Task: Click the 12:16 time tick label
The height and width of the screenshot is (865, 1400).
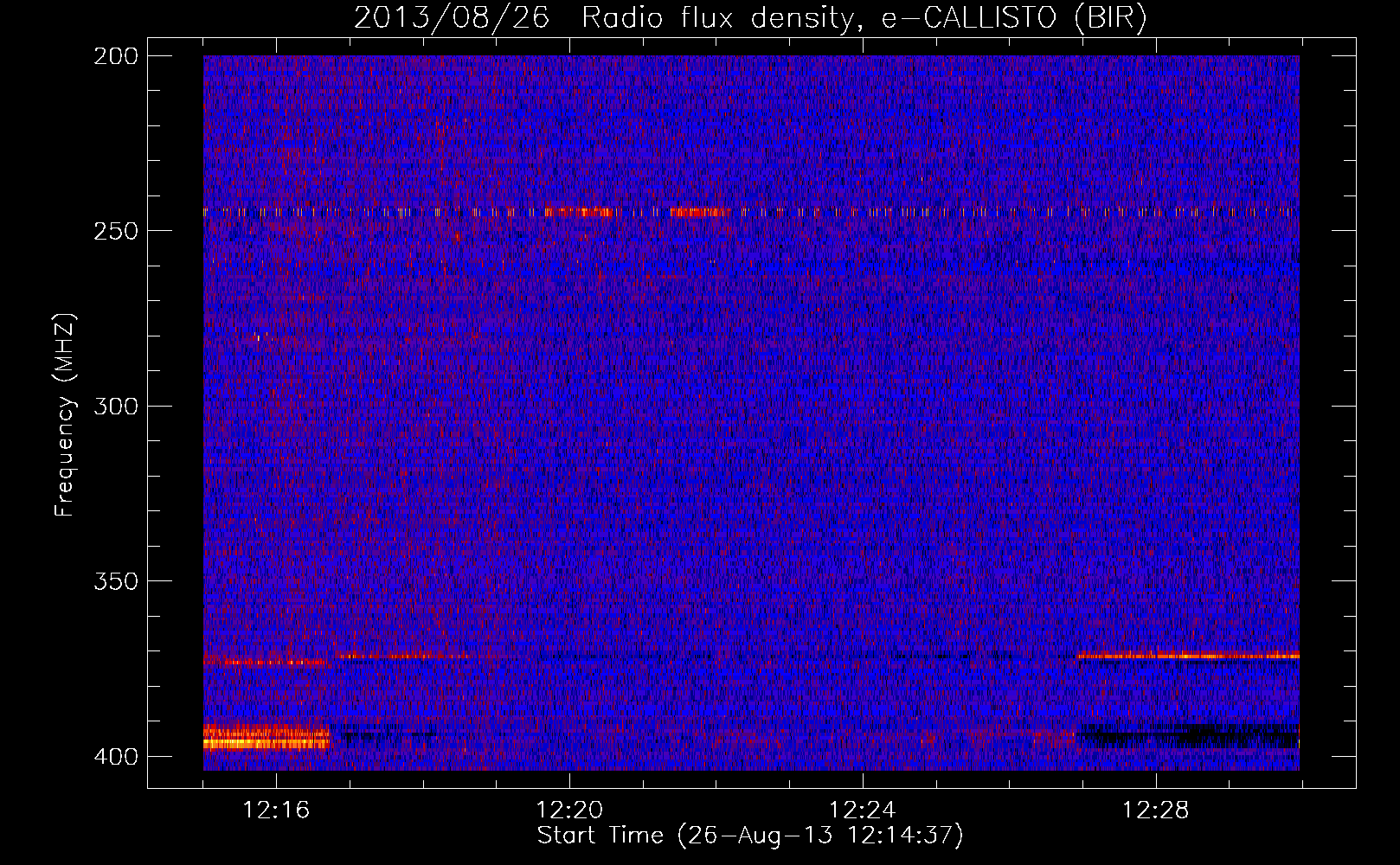Action: tap(276, 811)
